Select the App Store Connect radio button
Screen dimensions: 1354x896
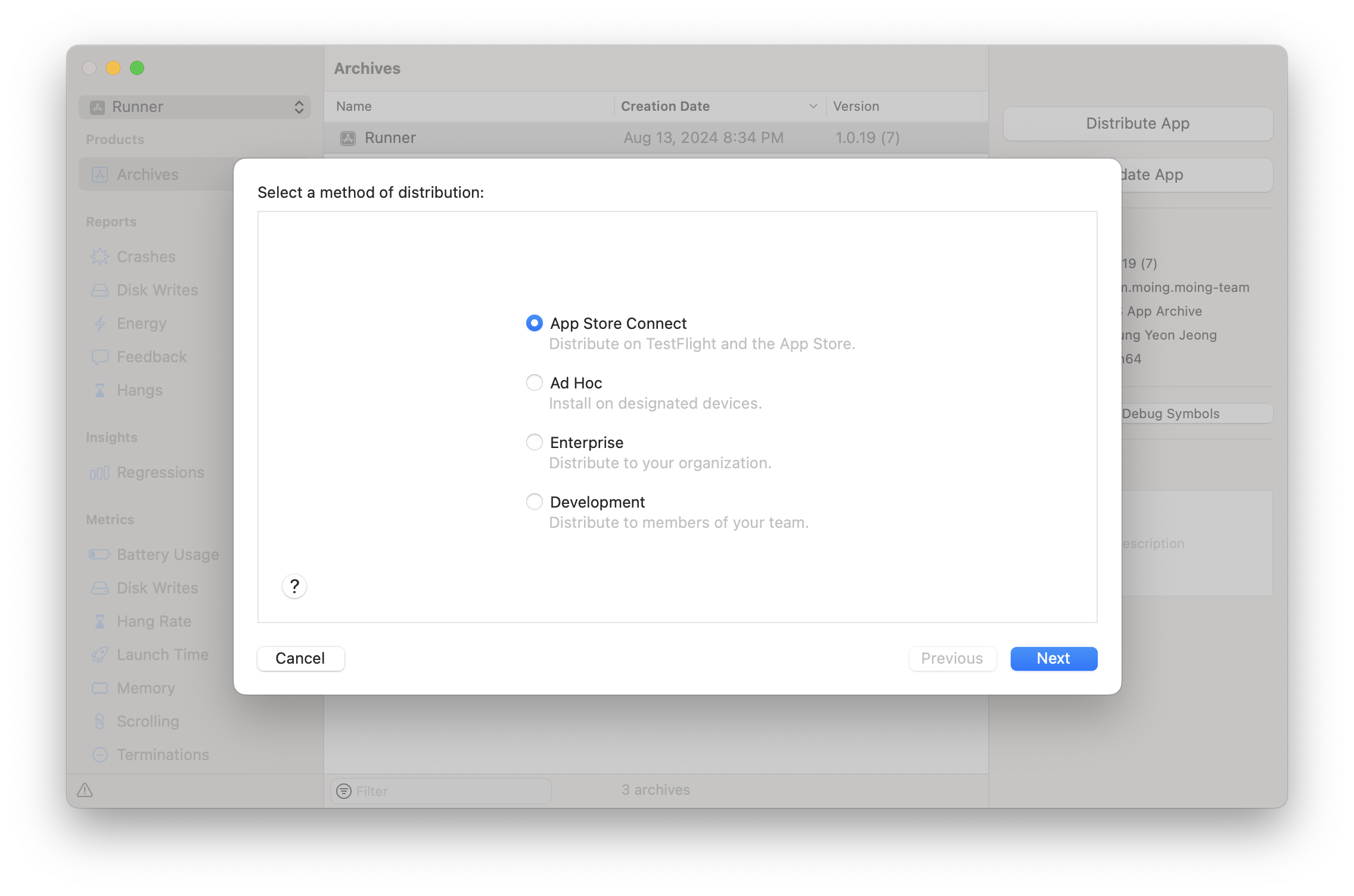(x=534, y=323)
